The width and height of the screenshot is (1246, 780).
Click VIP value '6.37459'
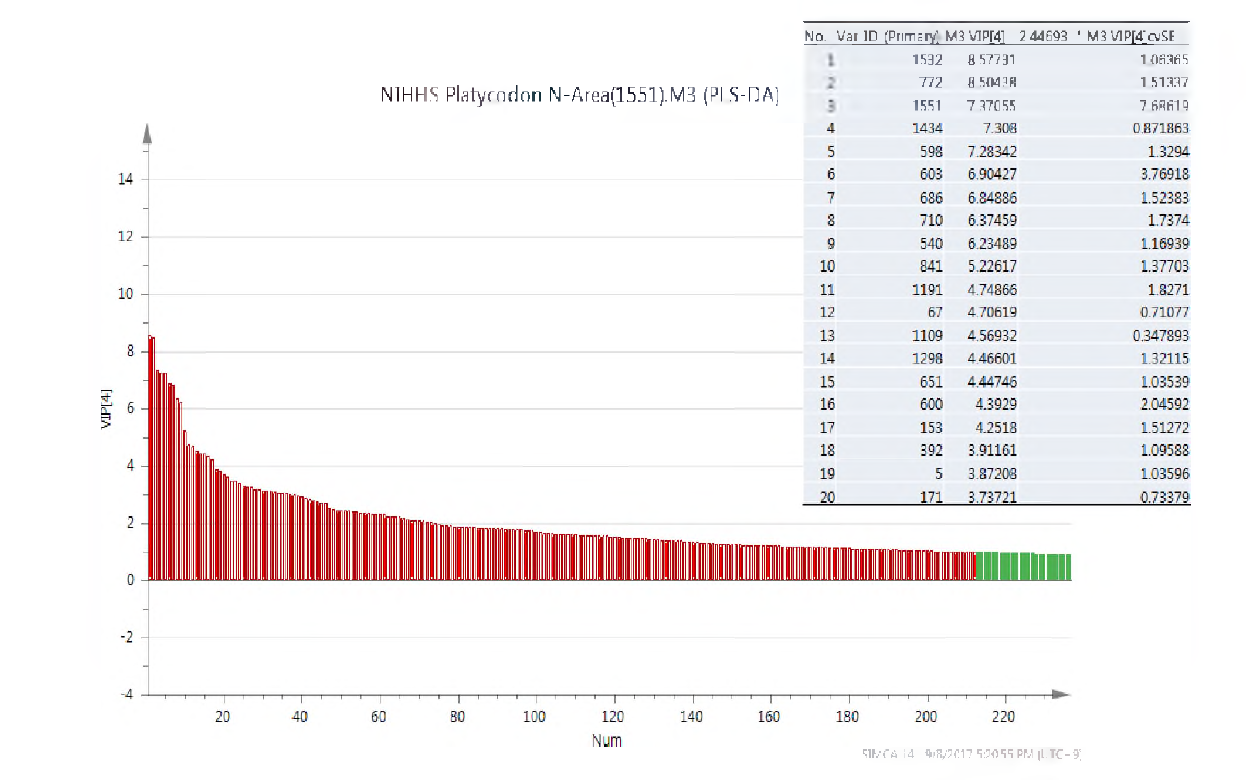991,220
